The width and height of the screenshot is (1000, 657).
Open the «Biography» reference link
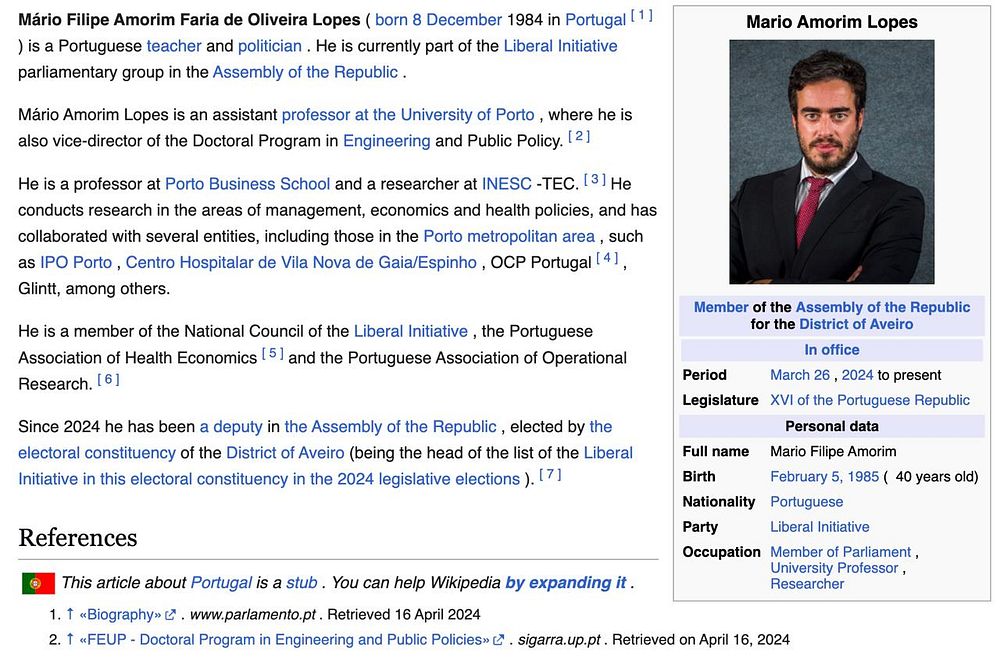[121, 615]
